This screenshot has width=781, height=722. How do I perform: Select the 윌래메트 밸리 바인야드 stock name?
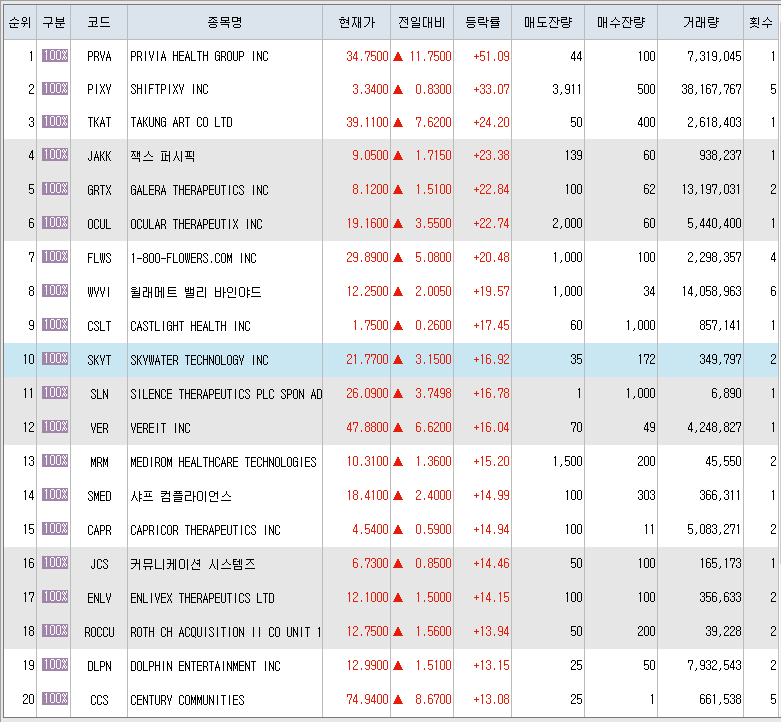196,292
